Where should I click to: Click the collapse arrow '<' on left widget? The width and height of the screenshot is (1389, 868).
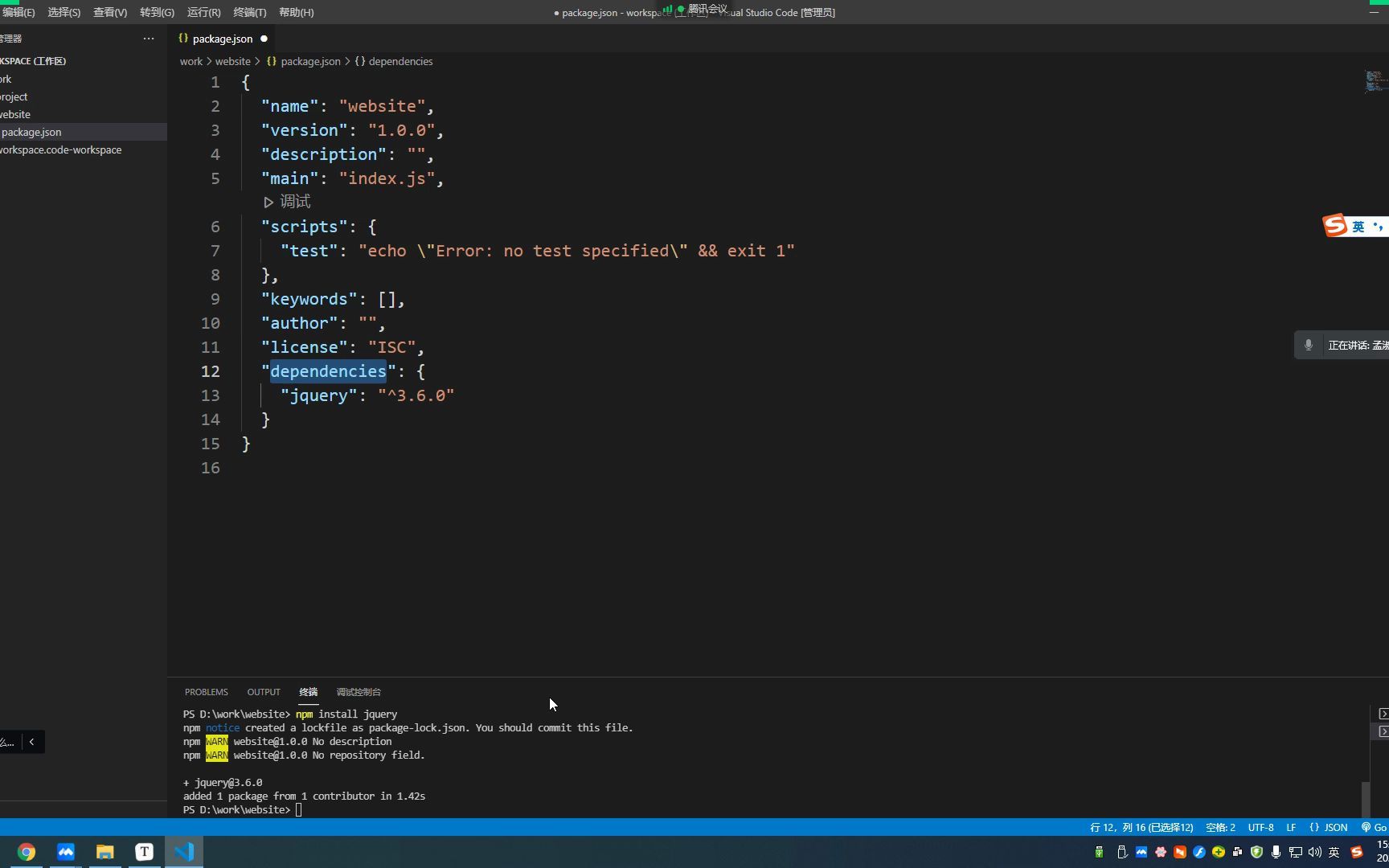click(x=31, y=741)
